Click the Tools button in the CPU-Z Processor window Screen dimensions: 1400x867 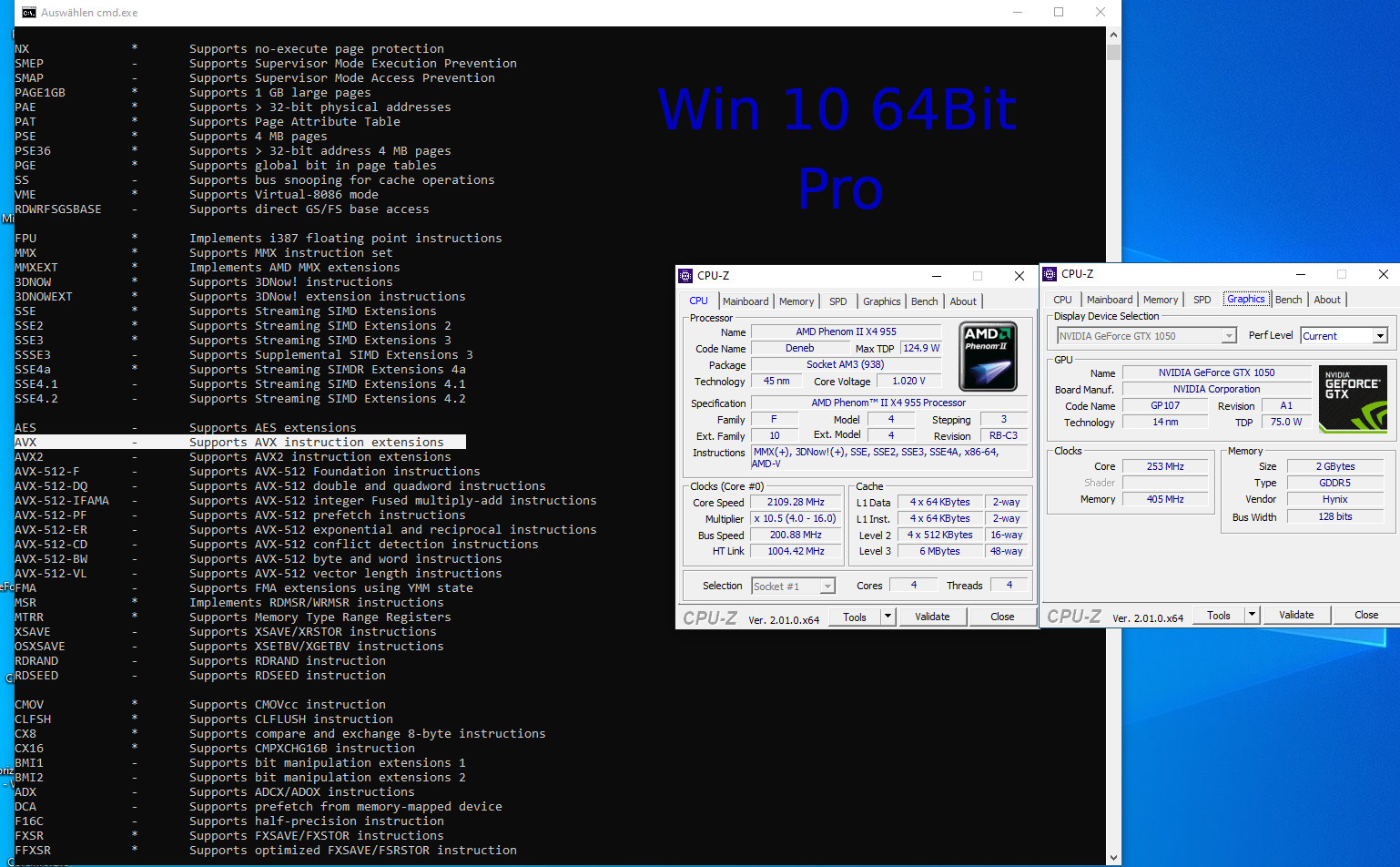click(855, 617)
